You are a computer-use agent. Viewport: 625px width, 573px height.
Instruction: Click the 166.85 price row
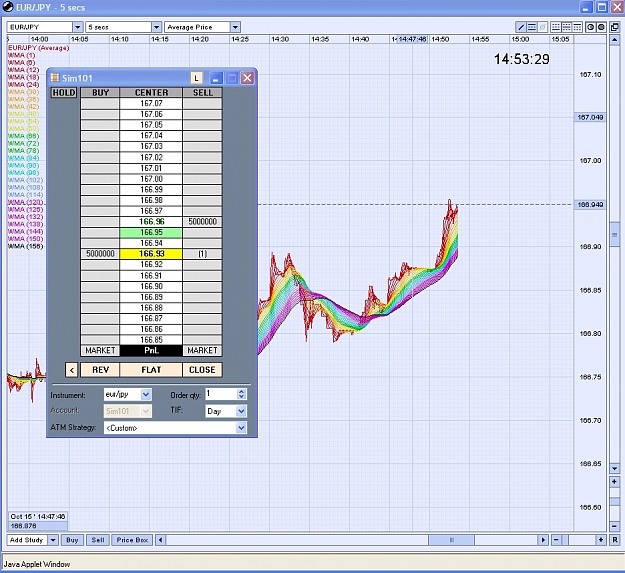(151, 340)
